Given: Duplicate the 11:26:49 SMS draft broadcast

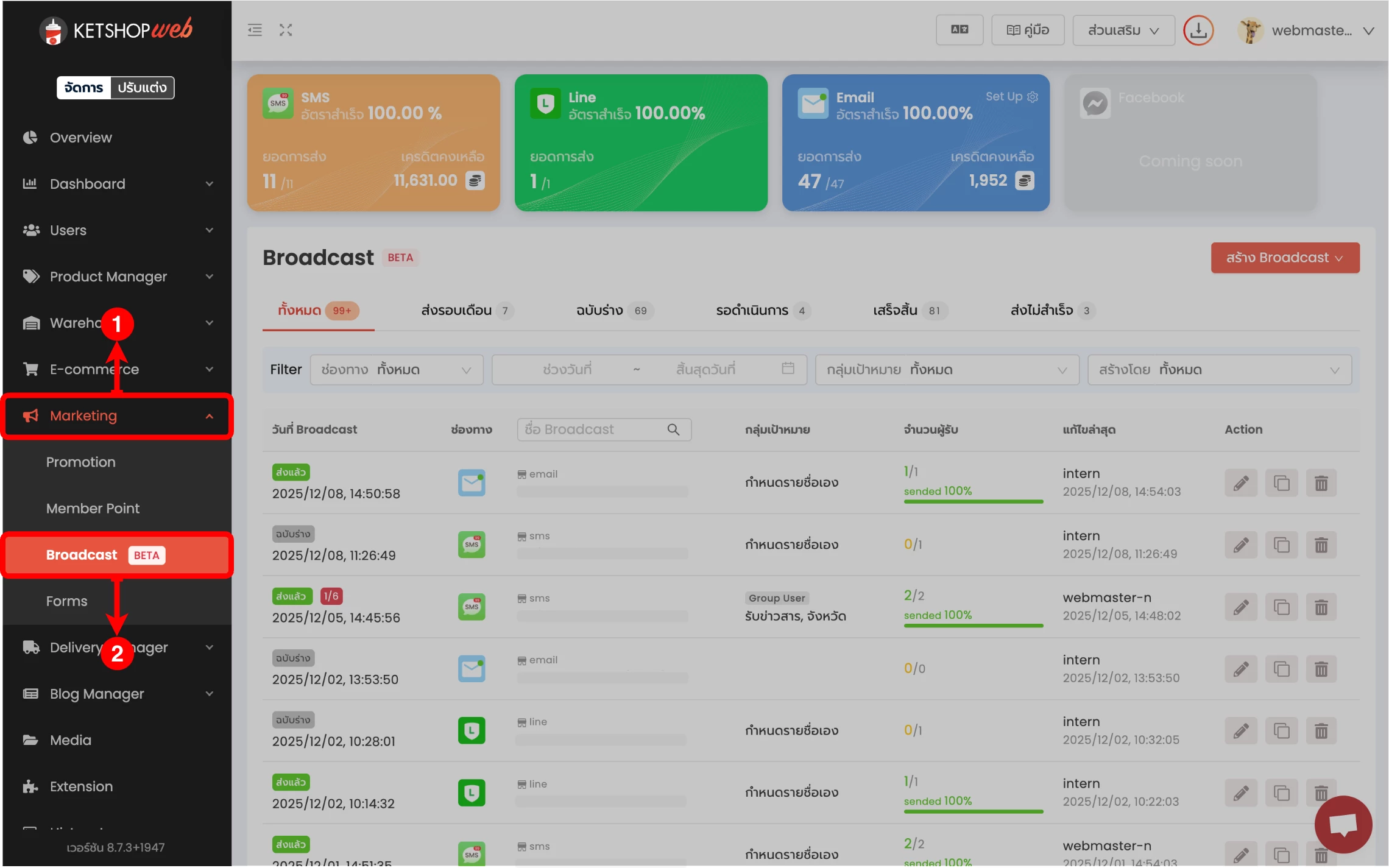Looking at the screenshot, I should 1281,545.
